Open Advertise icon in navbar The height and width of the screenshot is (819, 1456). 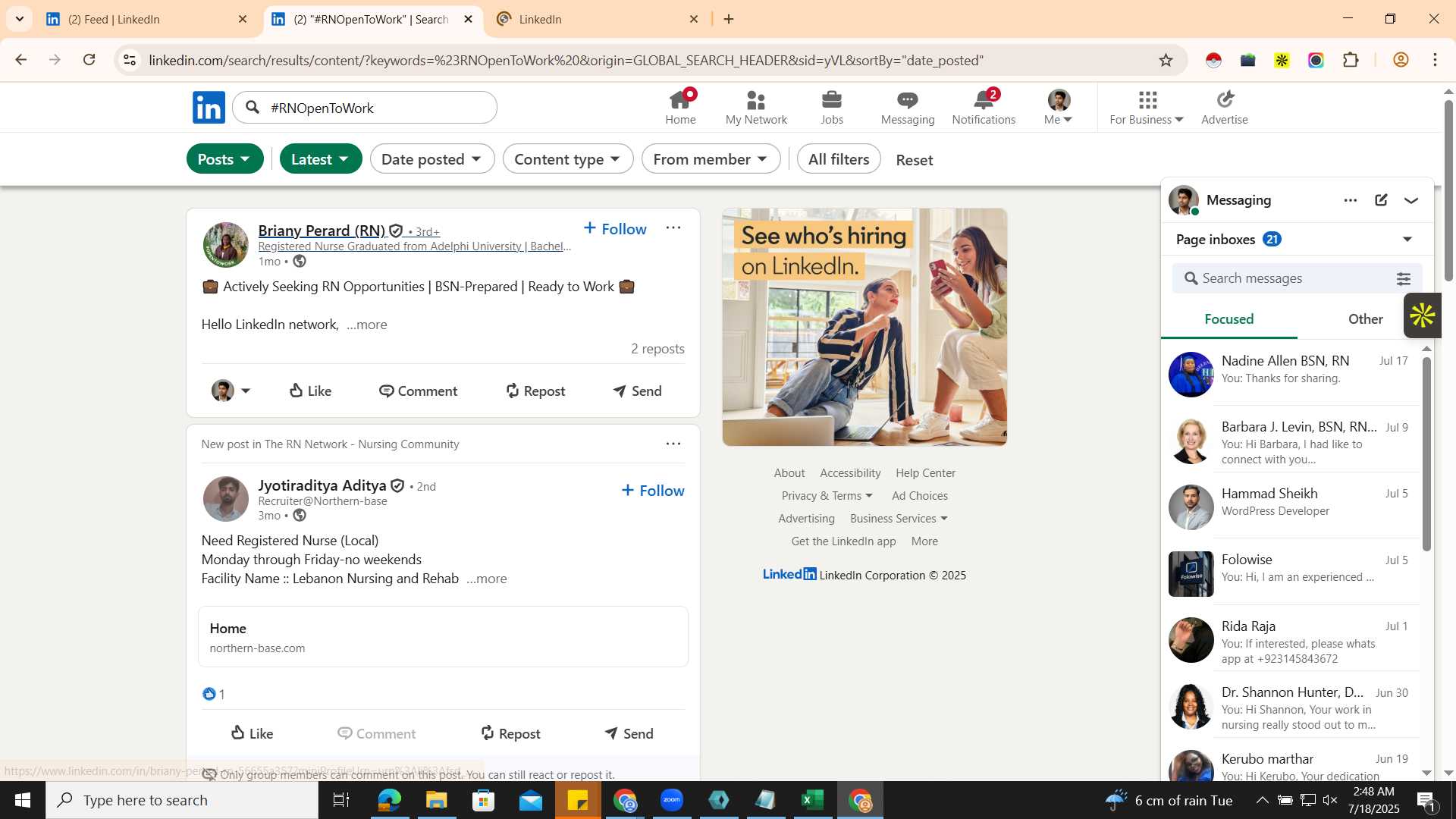1224,107
